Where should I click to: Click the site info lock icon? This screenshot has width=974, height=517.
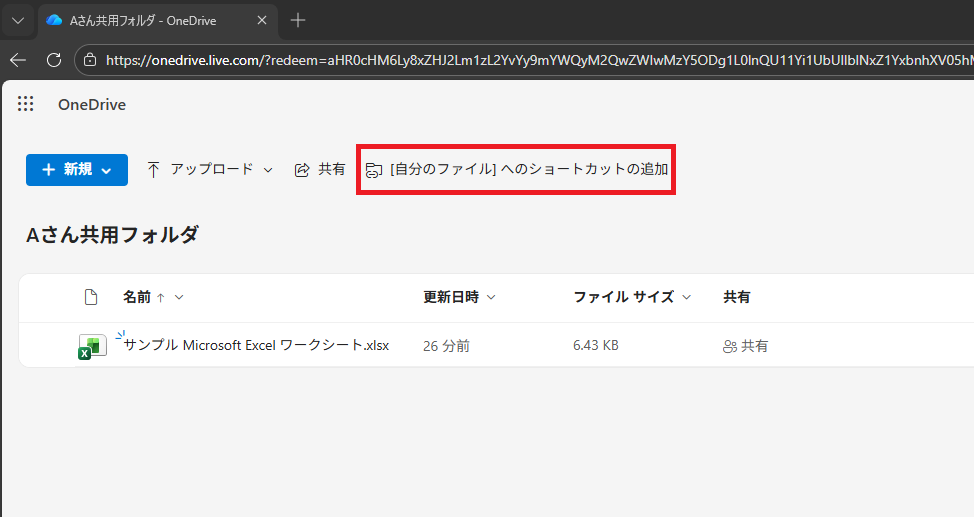click(x=90, y=60)
